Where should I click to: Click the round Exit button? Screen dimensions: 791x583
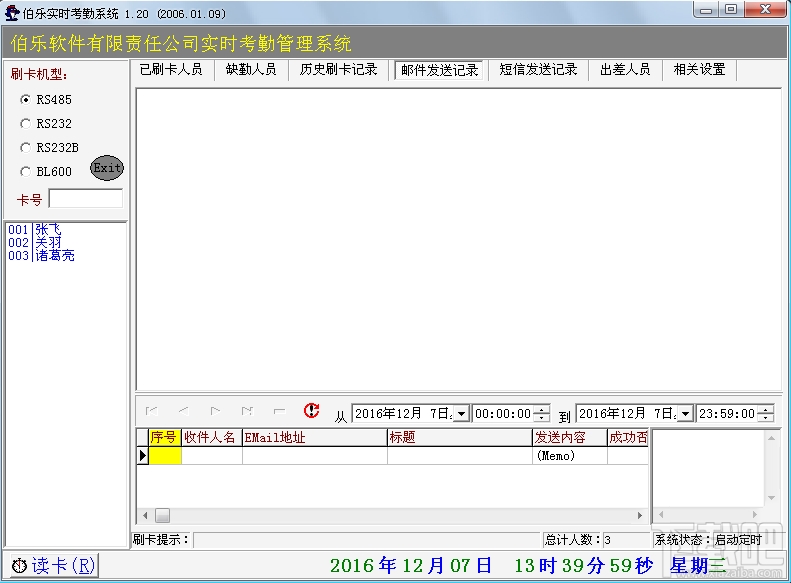point(107,168)
